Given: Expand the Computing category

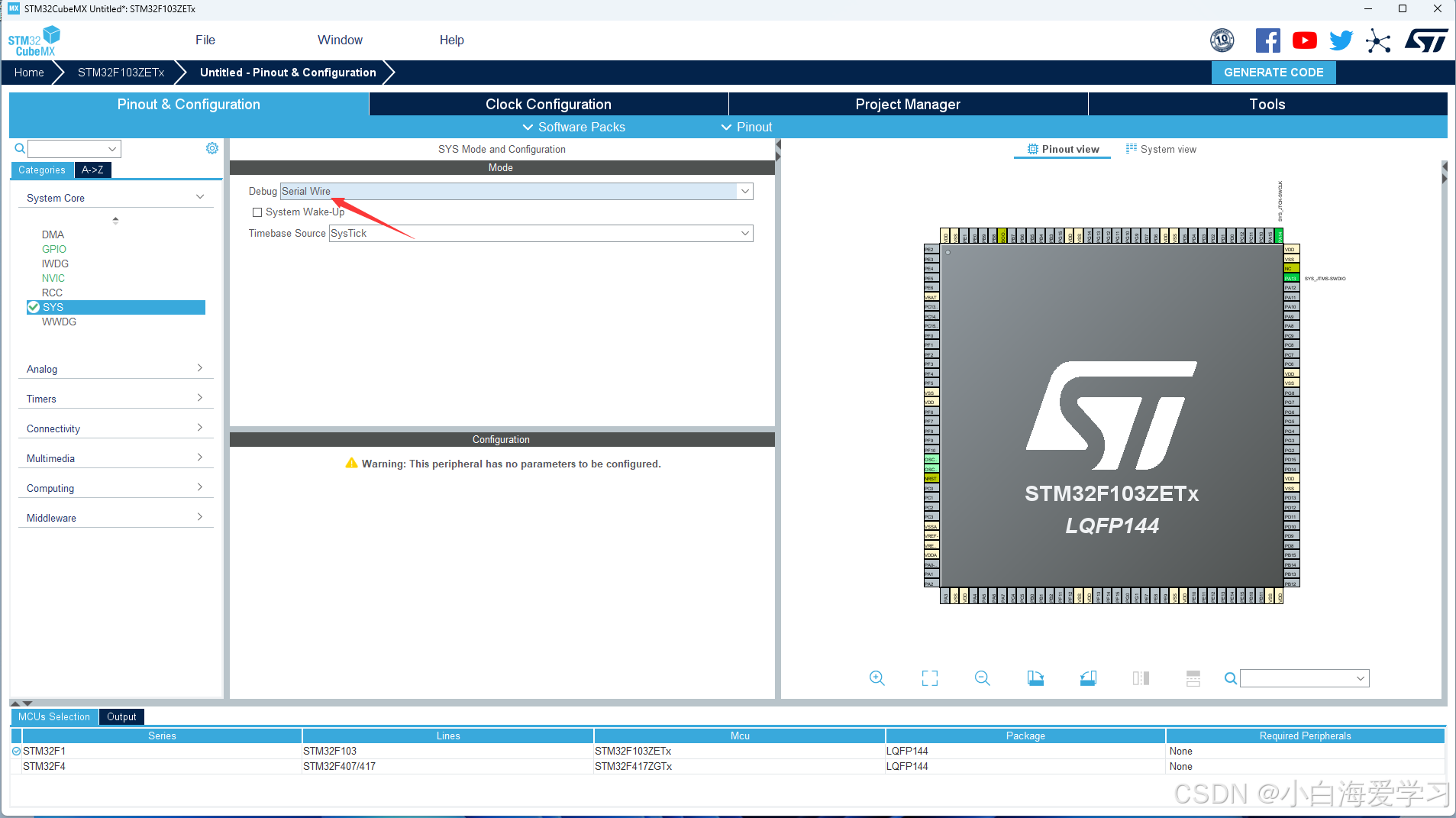Looking at the screenshot, I should coord(115,488).
